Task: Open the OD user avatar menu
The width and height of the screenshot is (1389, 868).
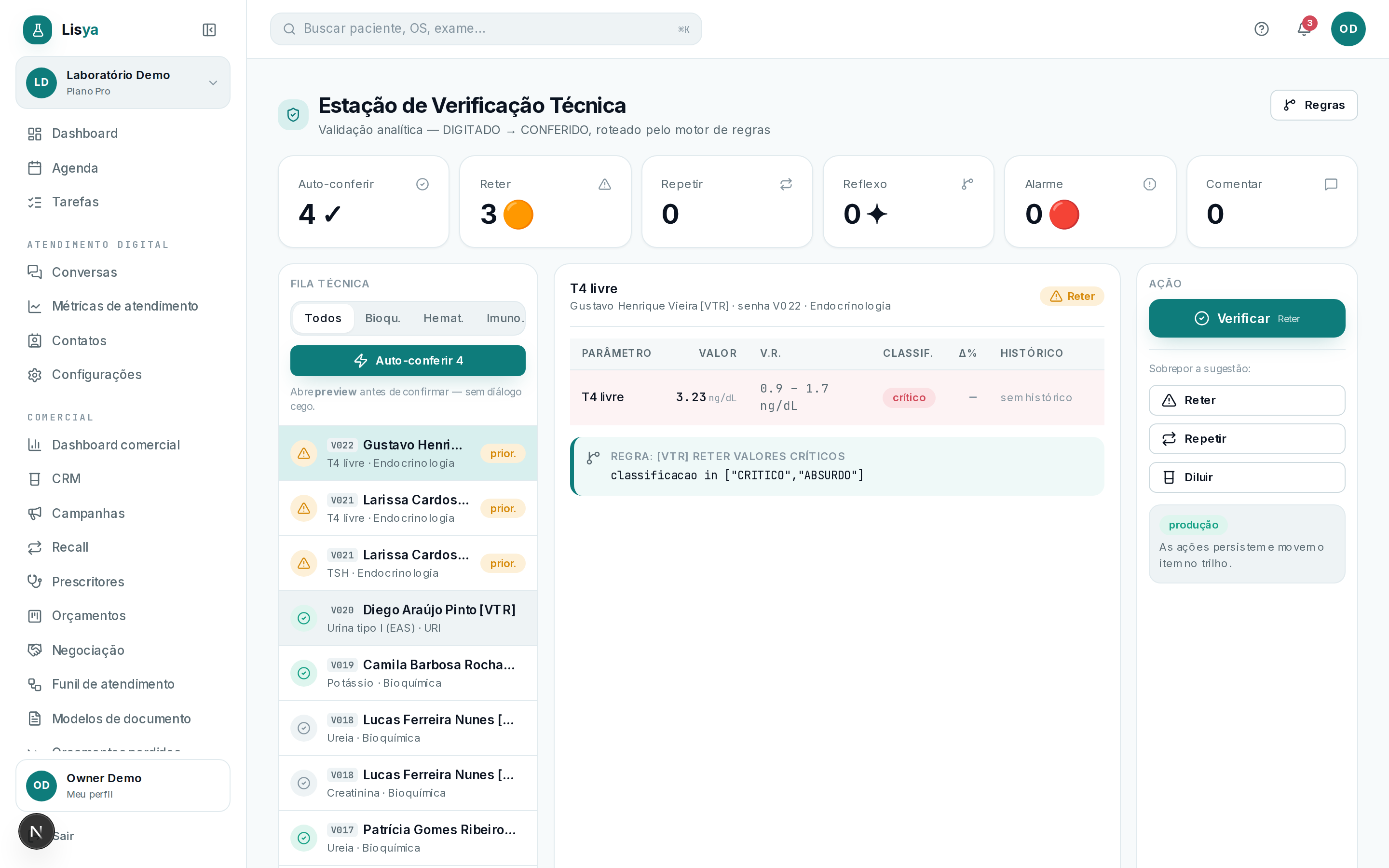Action: tap(1348, 29)
